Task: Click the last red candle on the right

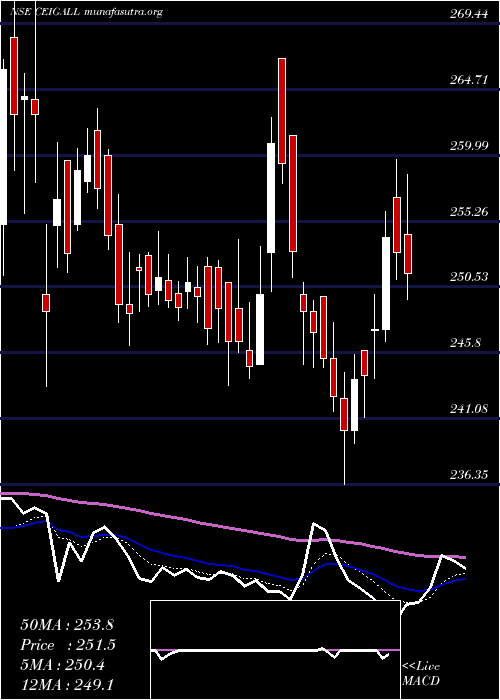Action: (x=408, y=254)
